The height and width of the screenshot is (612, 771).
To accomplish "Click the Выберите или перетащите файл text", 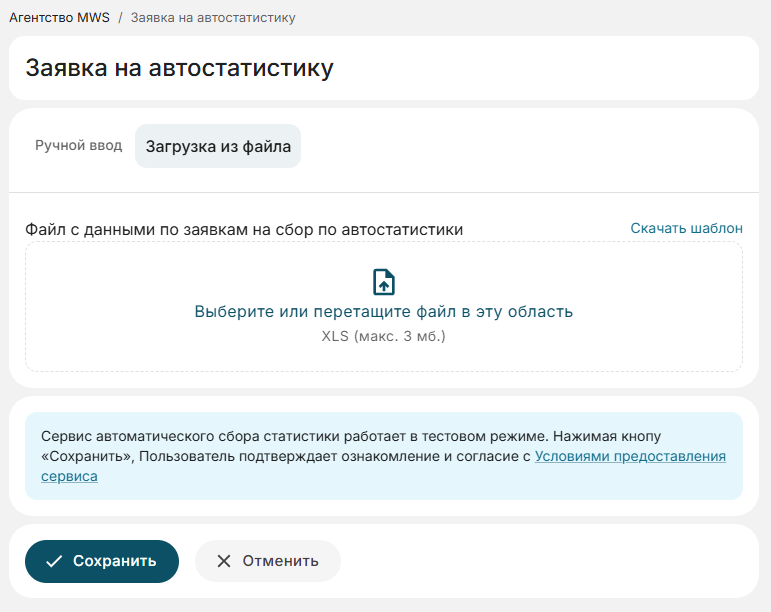I will (383, 311).
